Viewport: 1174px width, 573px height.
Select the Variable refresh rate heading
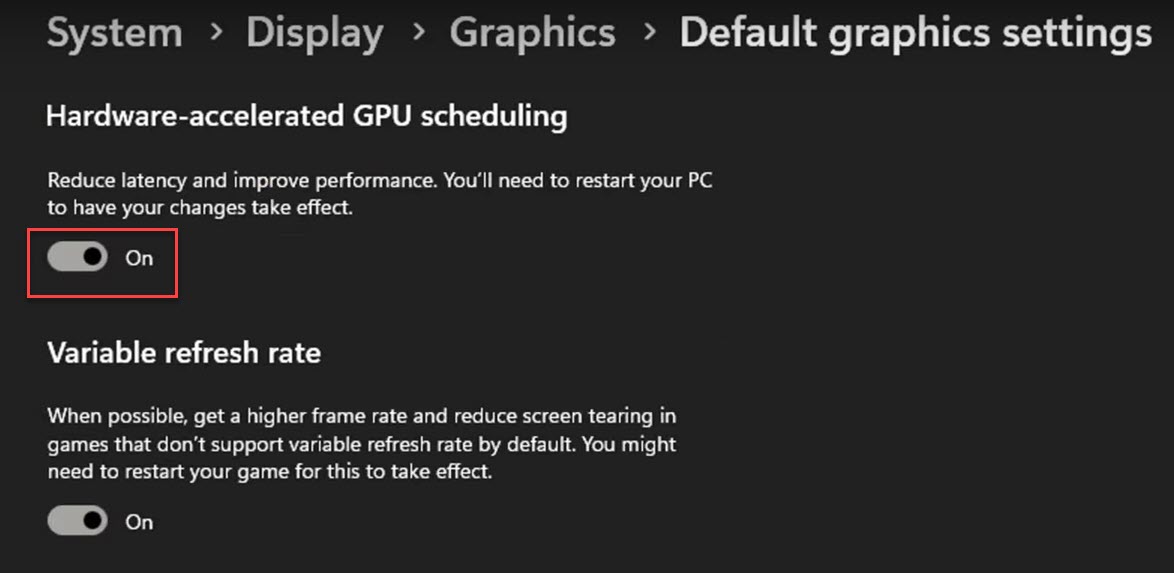tap(183, 352)
